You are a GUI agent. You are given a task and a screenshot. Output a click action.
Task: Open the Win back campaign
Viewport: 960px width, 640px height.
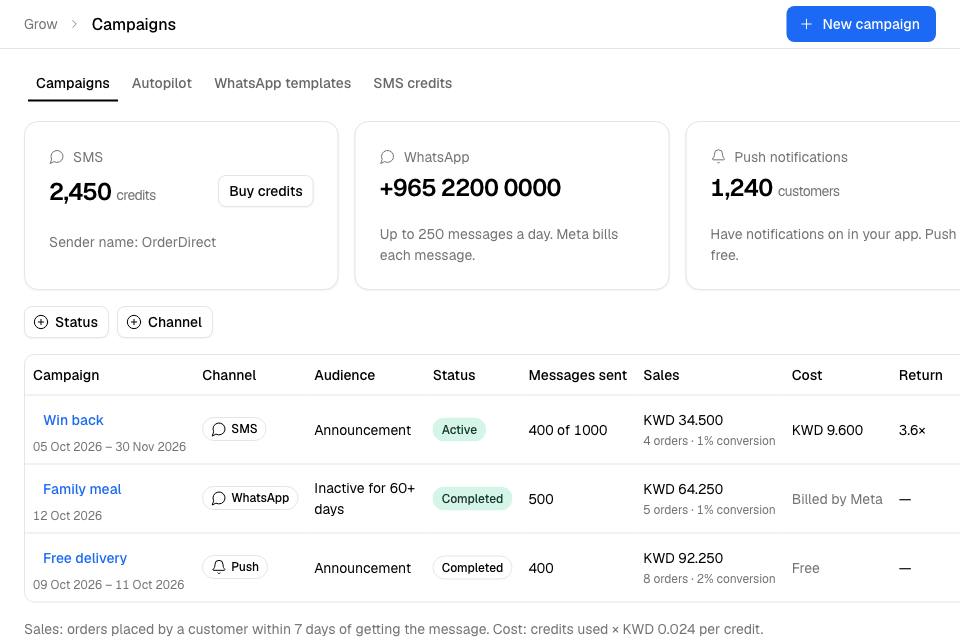click(x=73, y=420)
